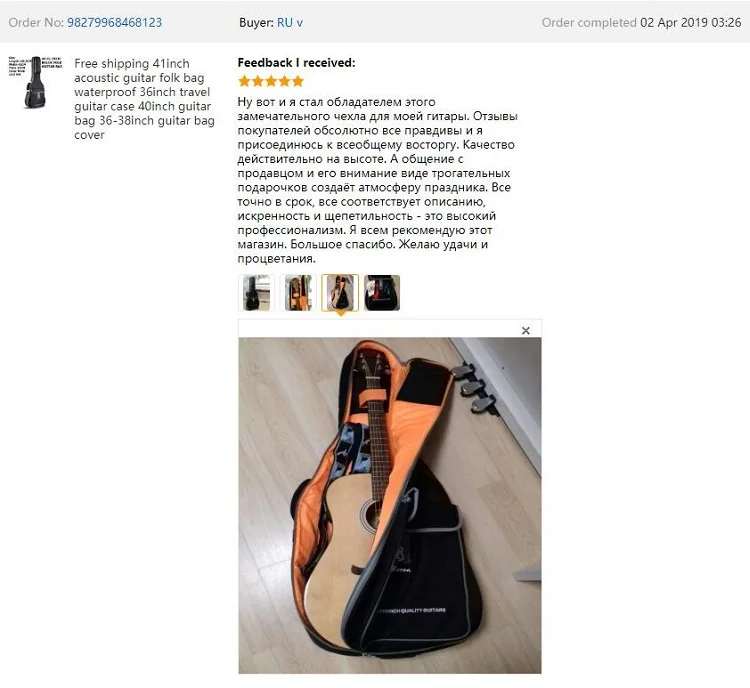Viewport: 750px width, 688px height.
Task: Click the second orange rating star
Action: pos(258,81)
